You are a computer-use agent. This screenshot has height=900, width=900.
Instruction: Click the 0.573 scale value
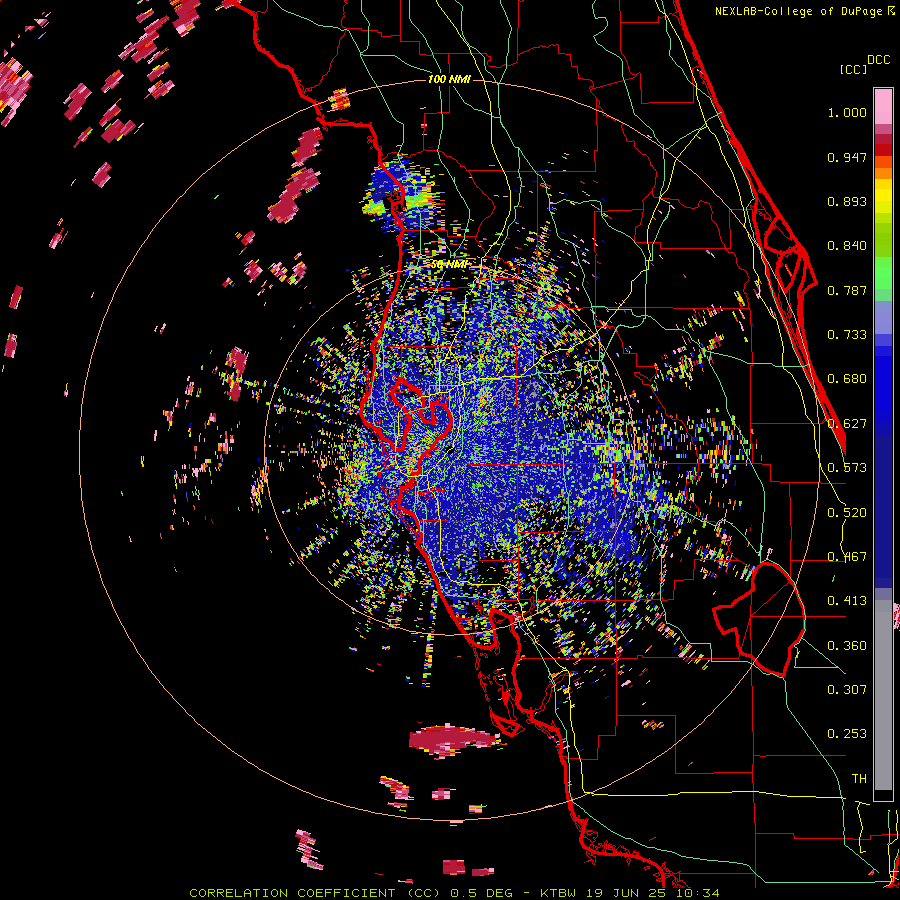click(847, 468)
